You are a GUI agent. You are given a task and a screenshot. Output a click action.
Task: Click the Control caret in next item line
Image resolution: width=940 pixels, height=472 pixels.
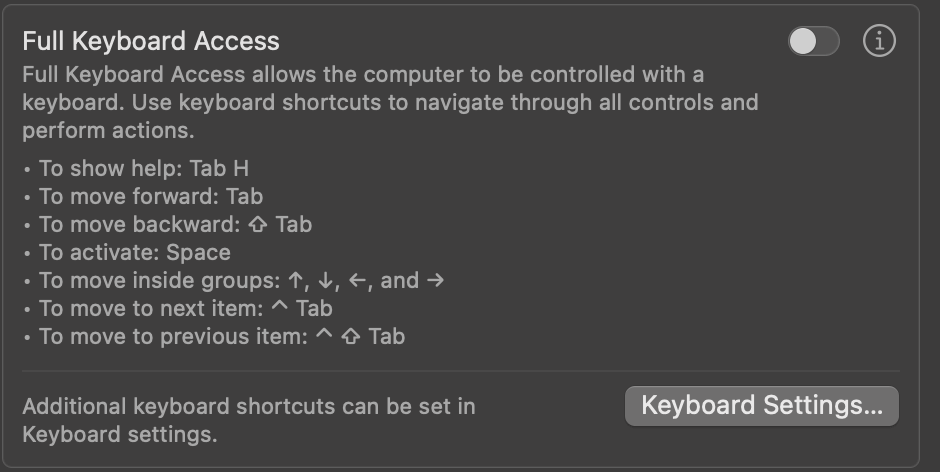[x=279, y=306]
